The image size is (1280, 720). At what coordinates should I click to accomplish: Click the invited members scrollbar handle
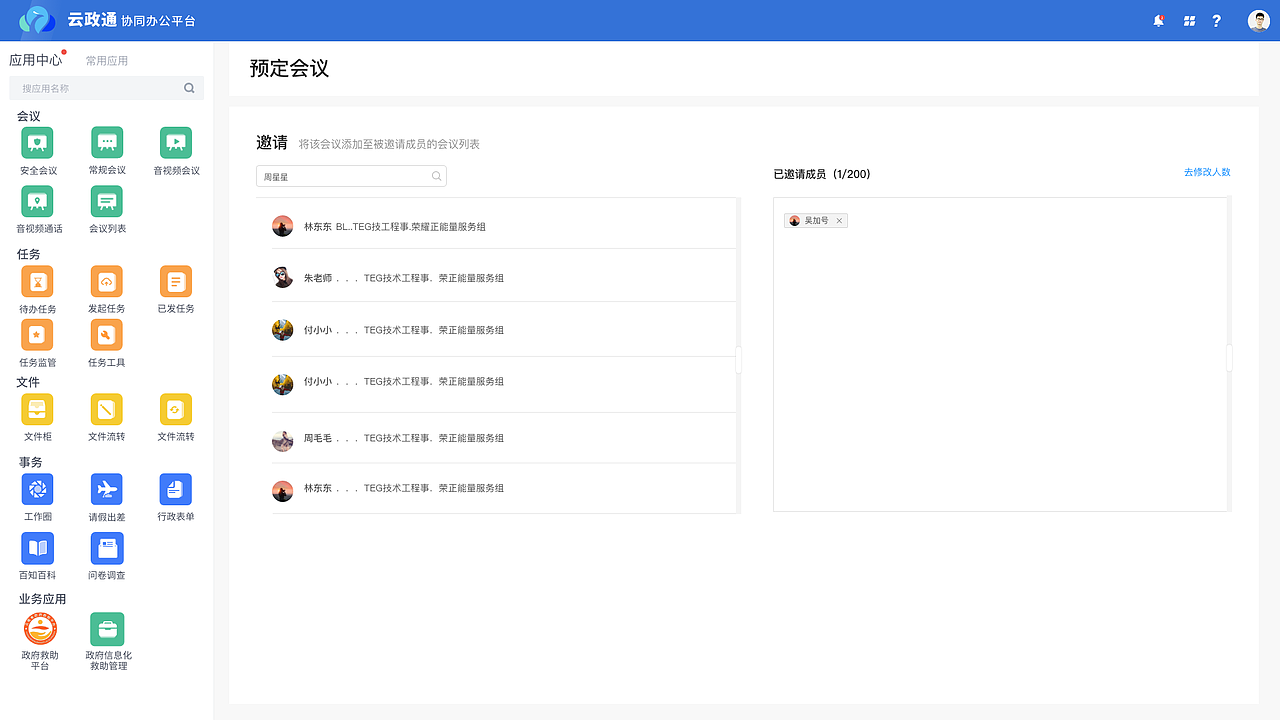pos(1230,358)
